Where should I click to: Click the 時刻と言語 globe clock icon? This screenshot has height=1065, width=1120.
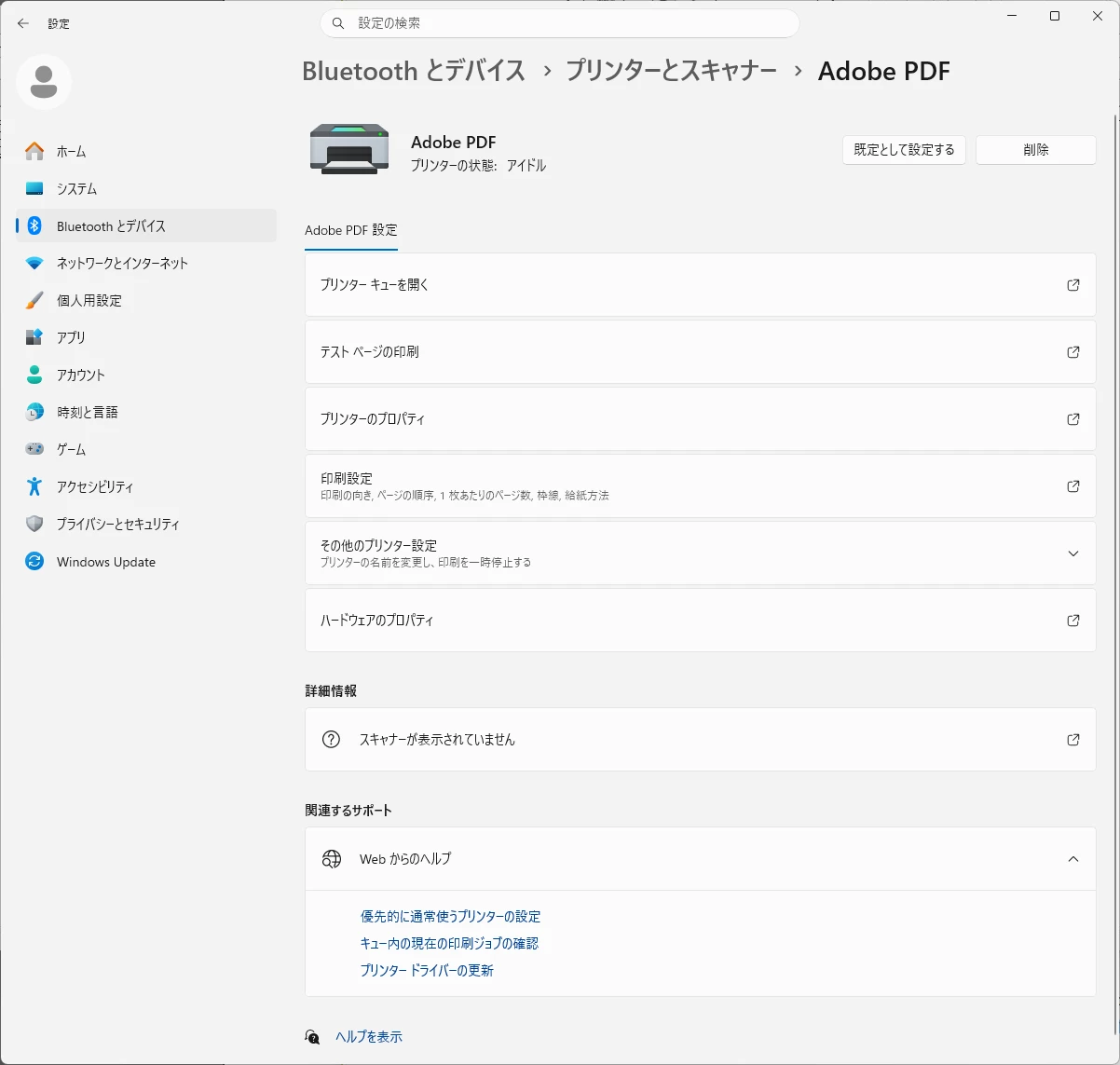pyautogui.click(x=34, y=412)
